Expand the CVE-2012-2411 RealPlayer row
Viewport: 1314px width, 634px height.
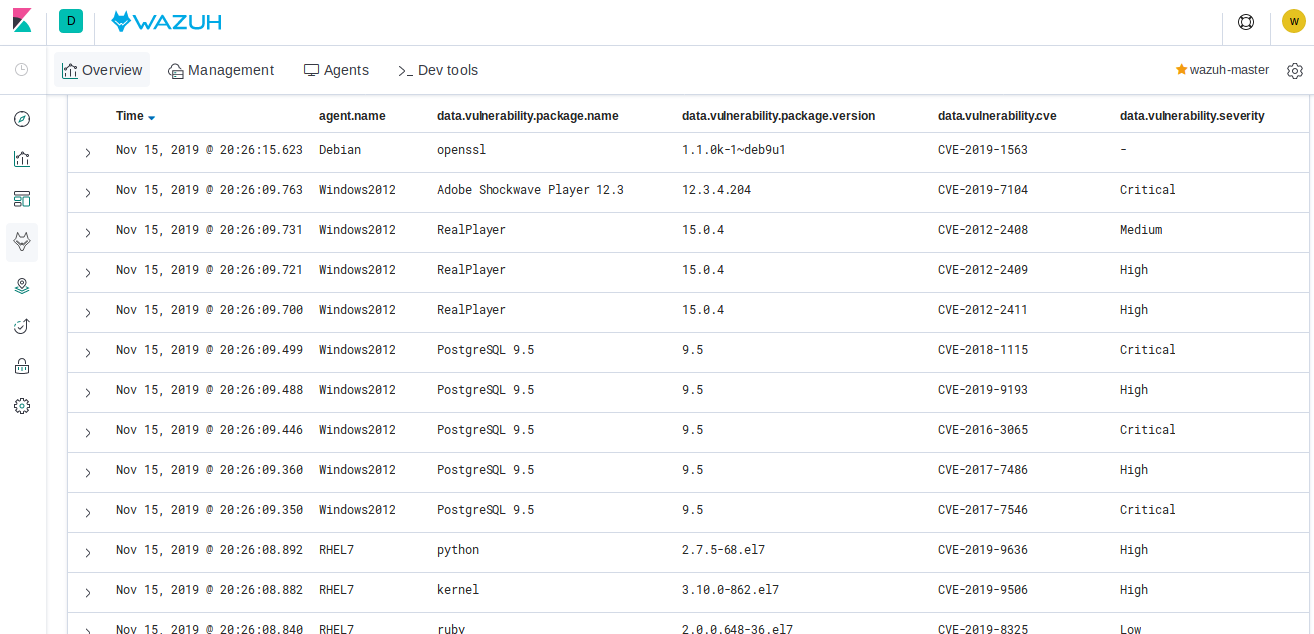(x=88, y=312)
